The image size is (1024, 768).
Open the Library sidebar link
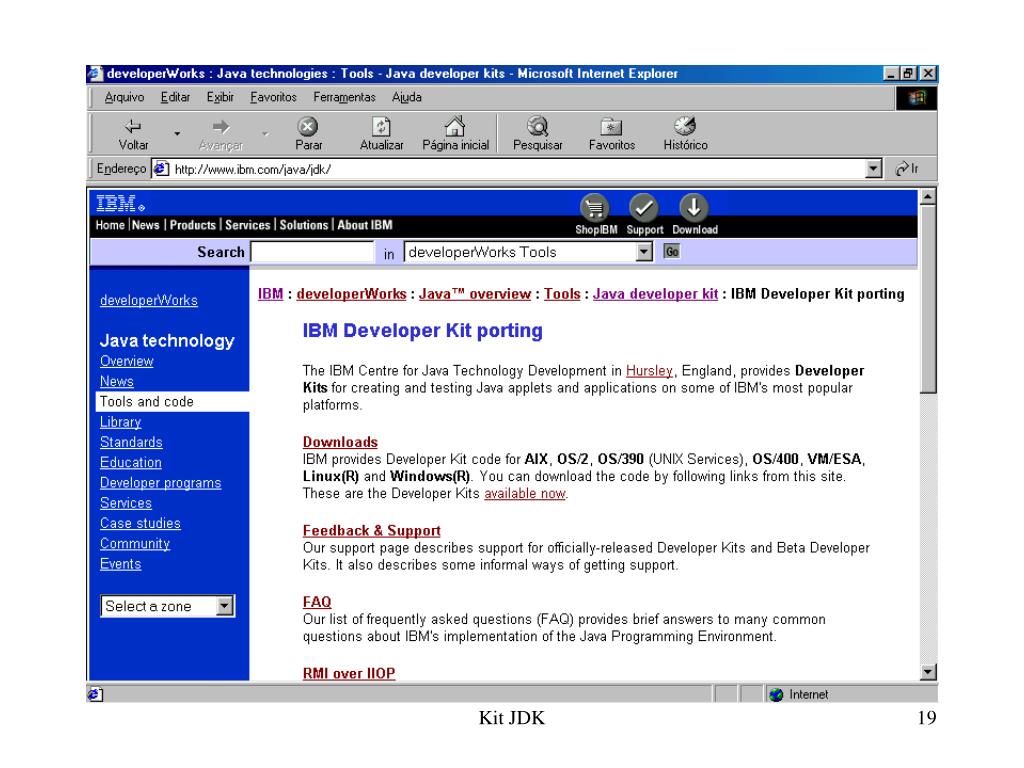pyautogui.click(x=120, y=422)
